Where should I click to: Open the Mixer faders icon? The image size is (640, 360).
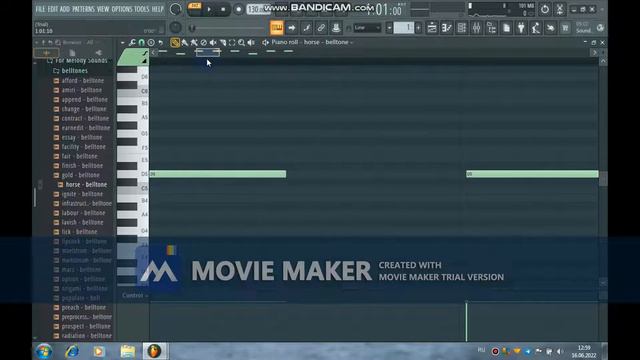coord(476,28)
